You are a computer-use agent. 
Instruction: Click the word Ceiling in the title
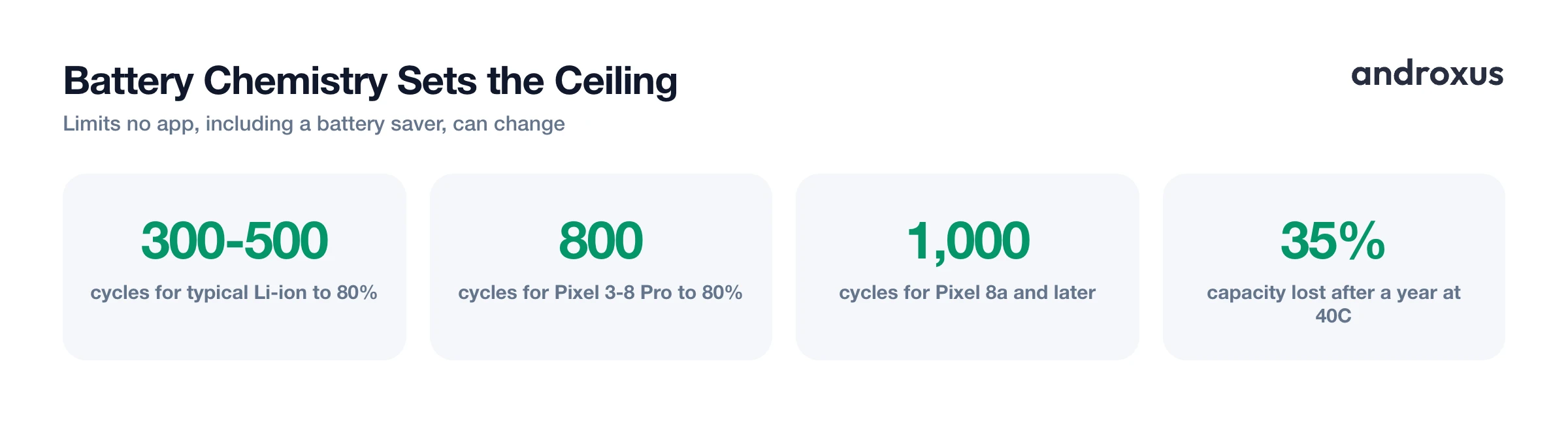point(616,81)
